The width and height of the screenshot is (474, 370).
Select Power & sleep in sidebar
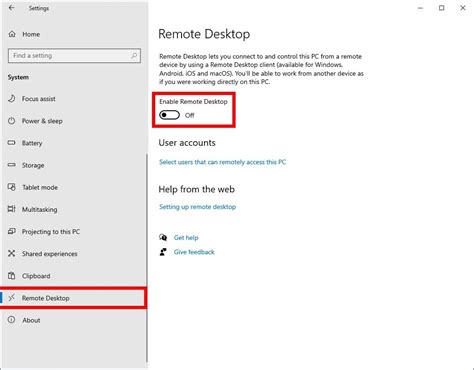pyautogui.click(x=42, y=121)
